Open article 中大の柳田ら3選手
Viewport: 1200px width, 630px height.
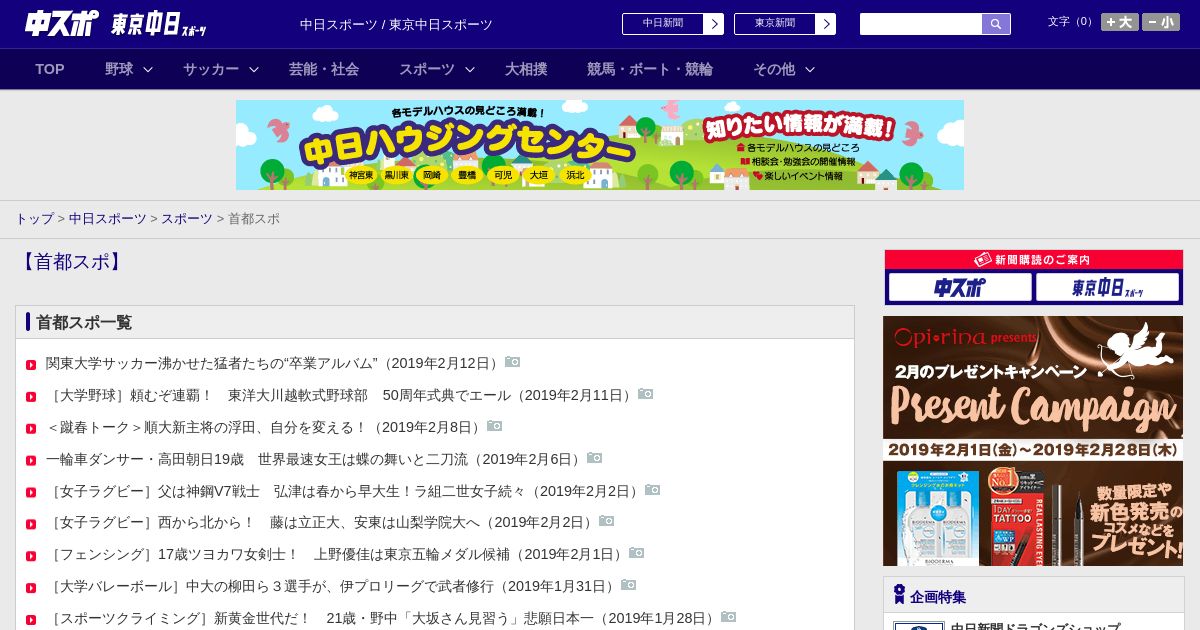(331, 586)
